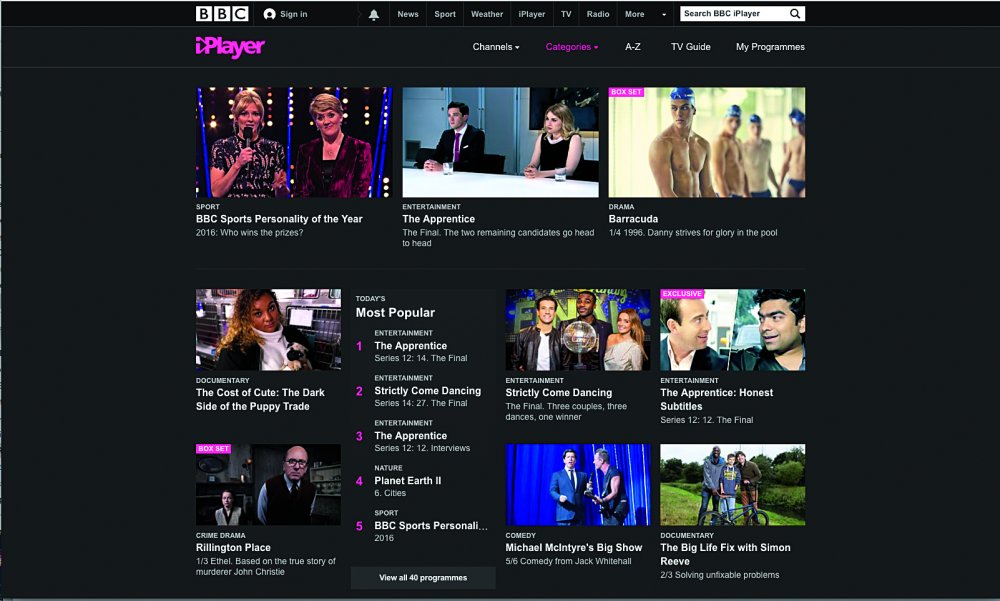Click the BBC logo

tap(221, 13)
